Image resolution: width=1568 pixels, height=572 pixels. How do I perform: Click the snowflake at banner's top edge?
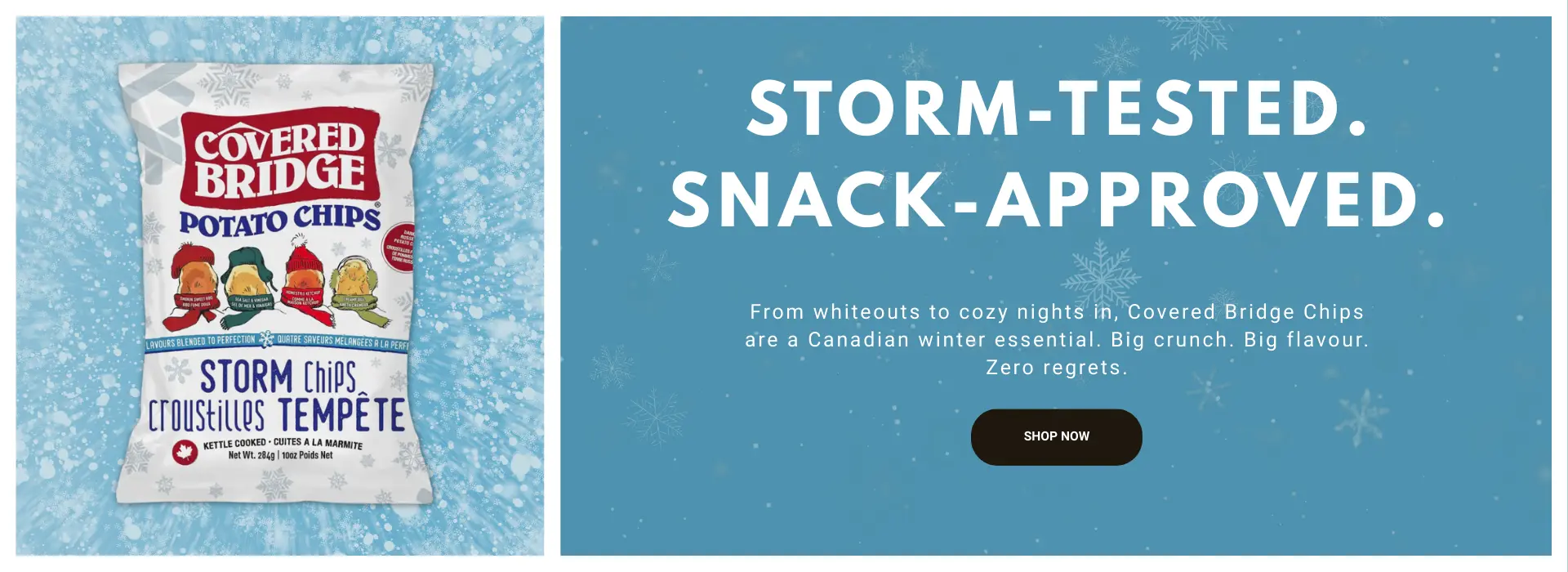[1196, 34]
